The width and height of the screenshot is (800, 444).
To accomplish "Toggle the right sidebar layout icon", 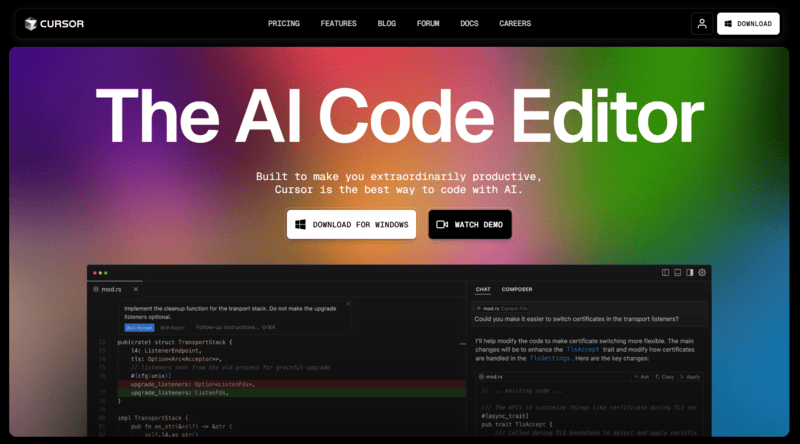I will [690, 272].
